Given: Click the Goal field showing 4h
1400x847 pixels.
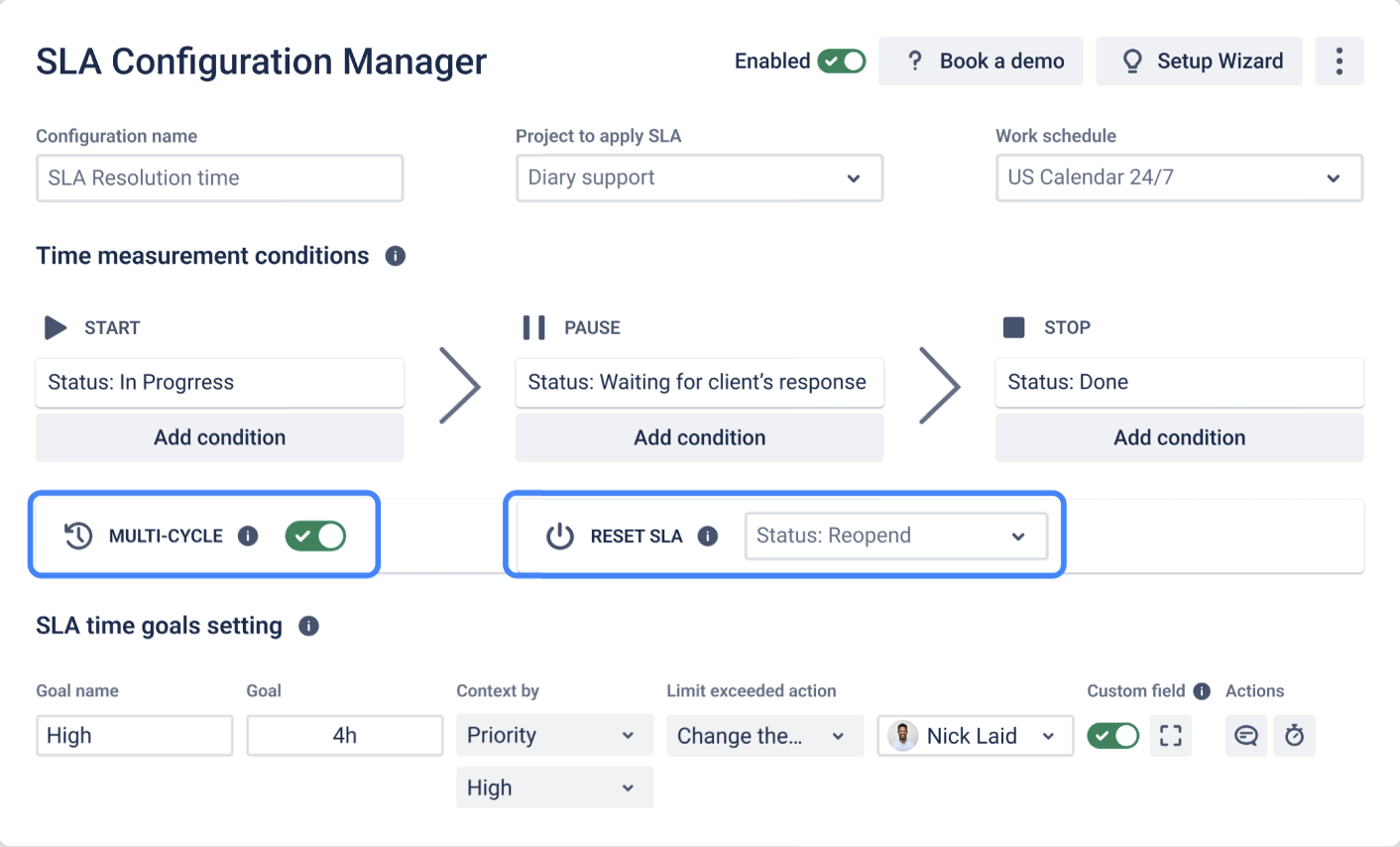Looking at the screenshot, I should (345, 736).
